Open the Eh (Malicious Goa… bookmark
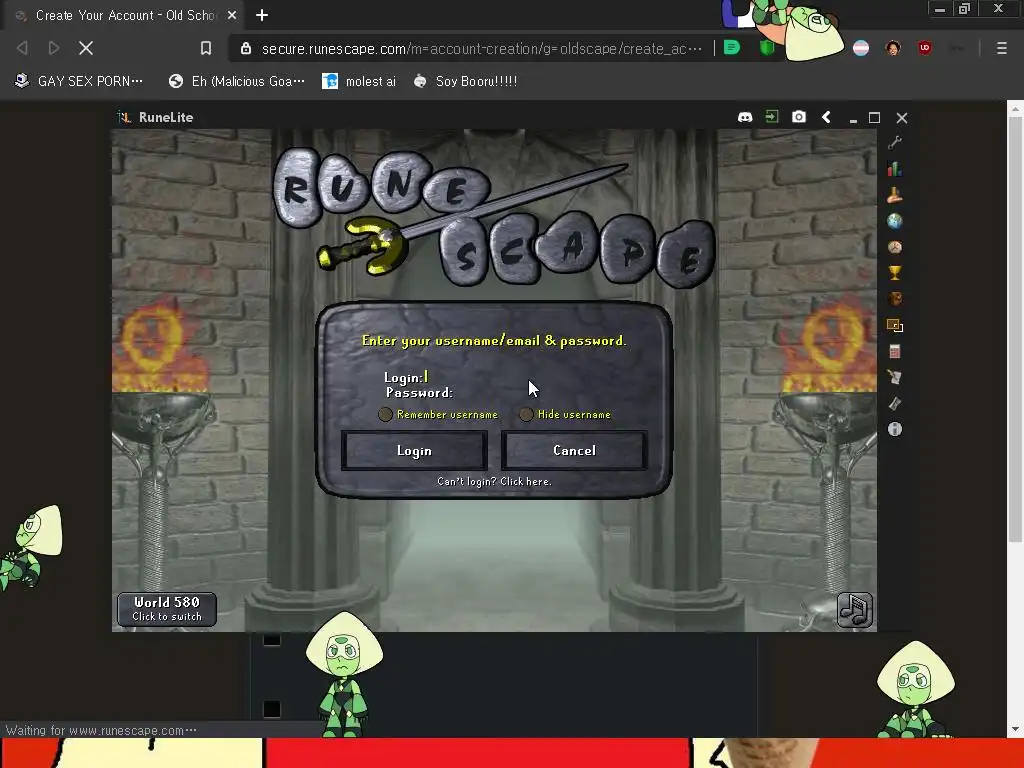 point(236,81)
